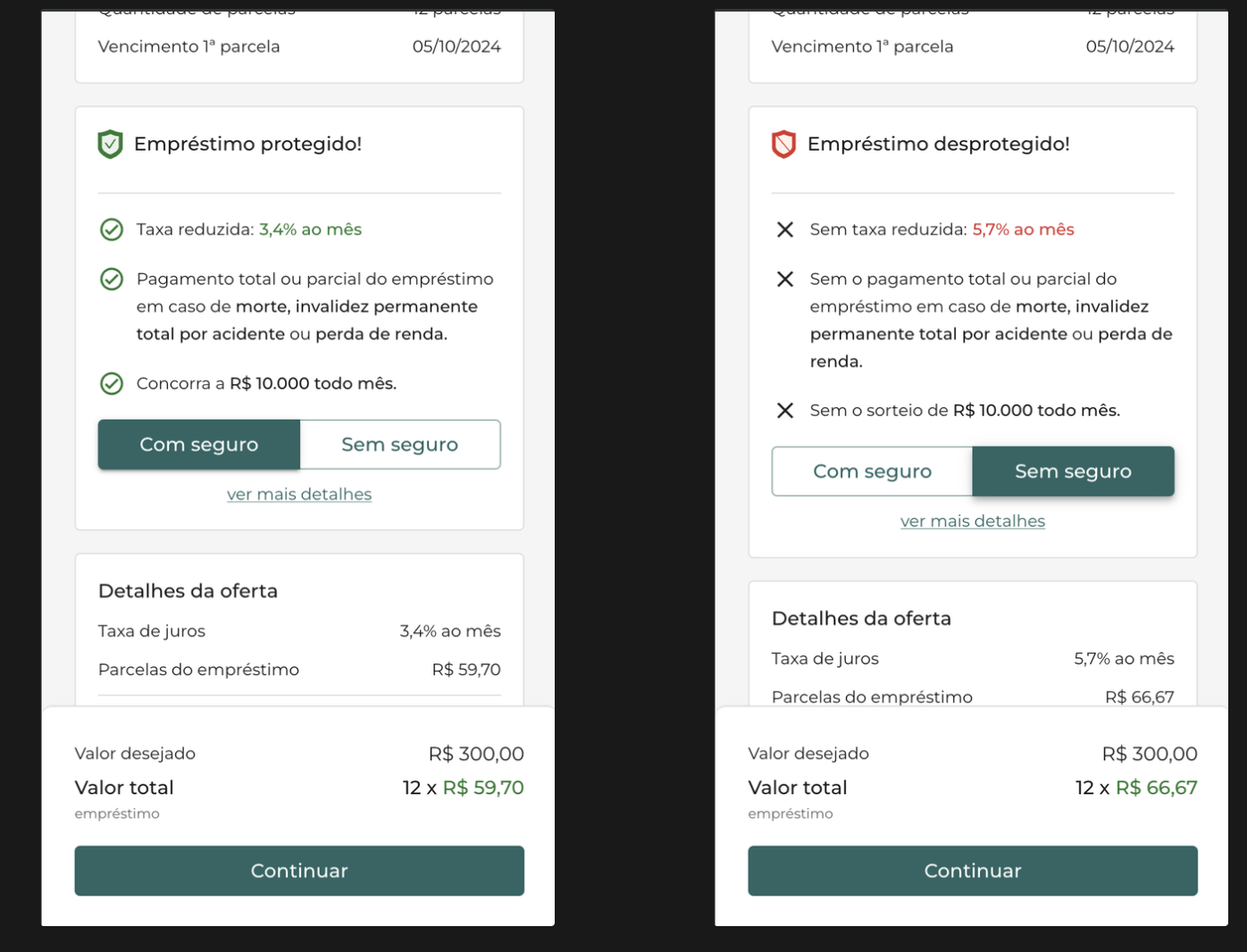Click the red shield icon beside Empréstimo desprotegido
The image size is (1247, 952).
coord(783,144)
